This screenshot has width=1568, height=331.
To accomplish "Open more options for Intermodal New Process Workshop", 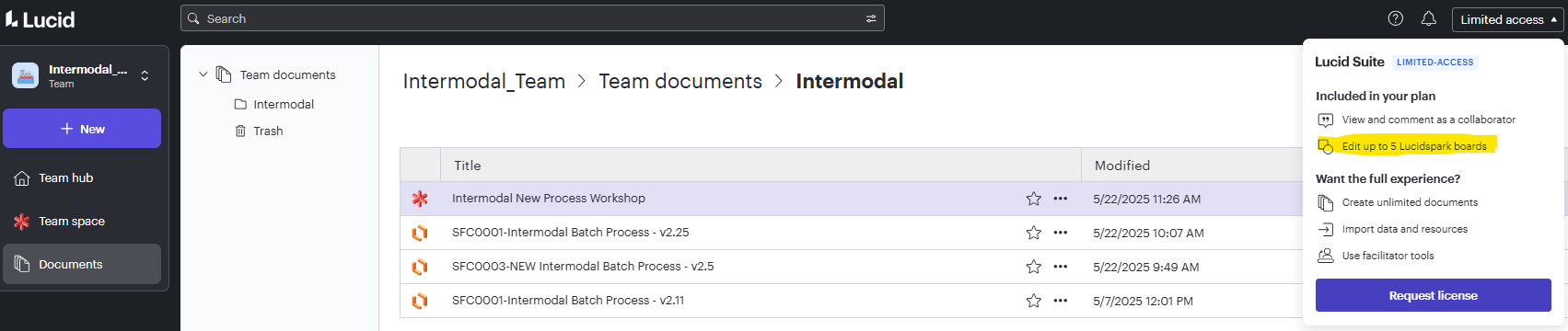I will (x=1061, y=199).
